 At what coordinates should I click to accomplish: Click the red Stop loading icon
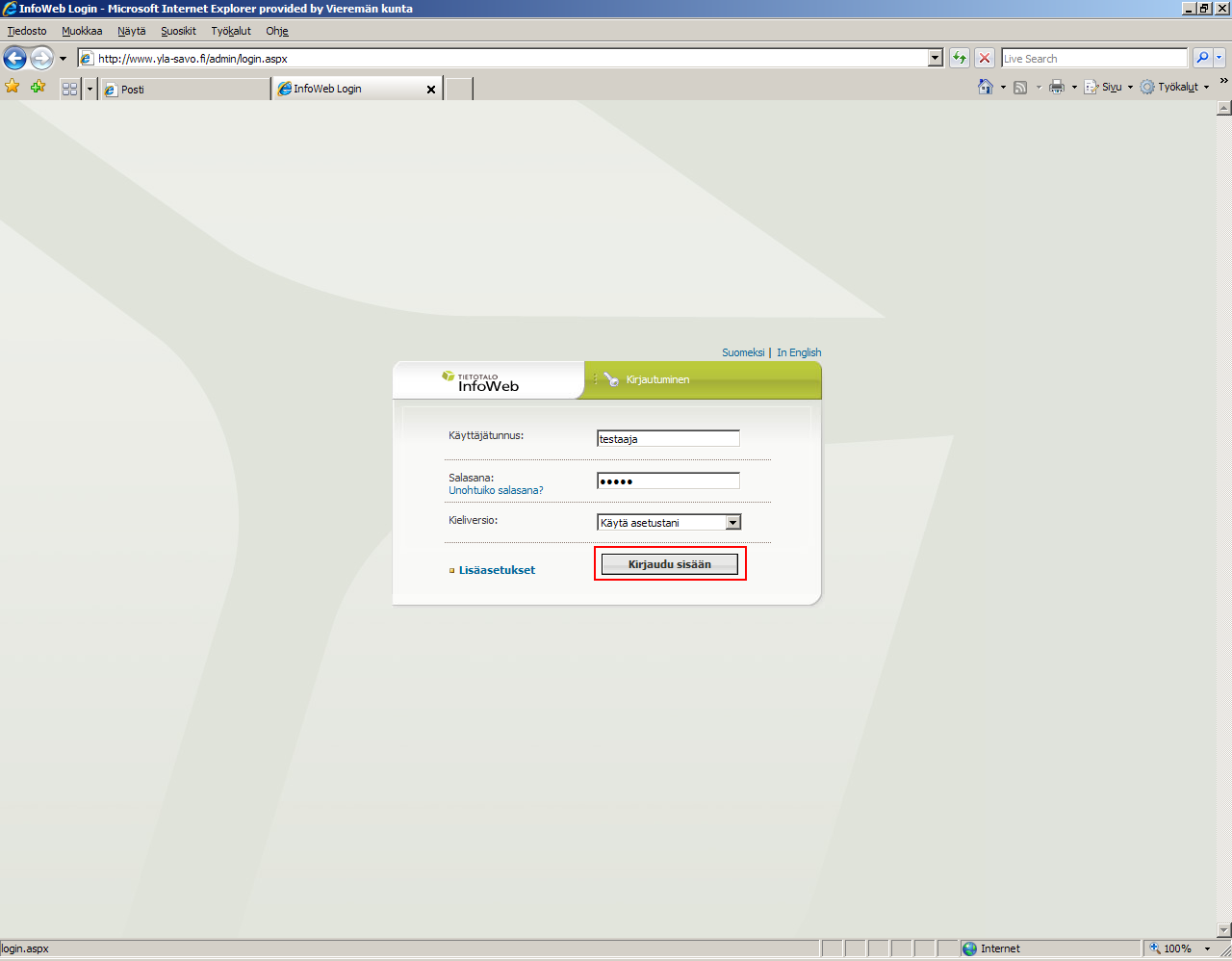(x=985, y=58)
